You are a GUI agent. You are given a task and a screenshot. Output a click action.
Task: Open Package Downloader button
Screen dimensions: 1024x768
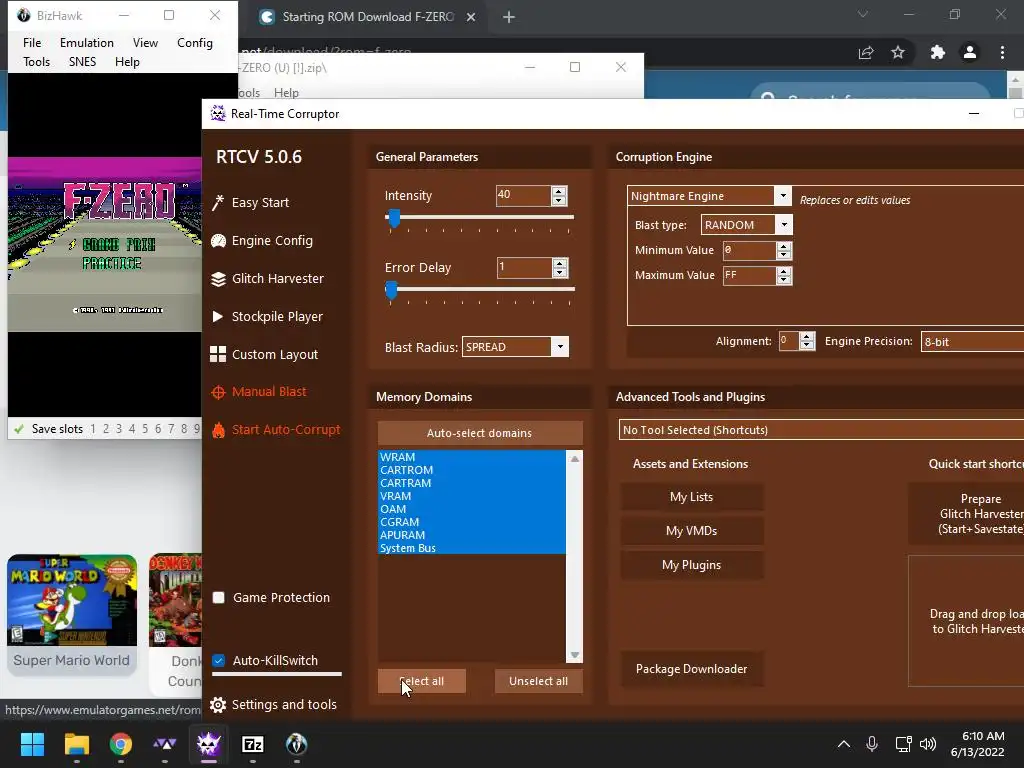tap(692, 669)
